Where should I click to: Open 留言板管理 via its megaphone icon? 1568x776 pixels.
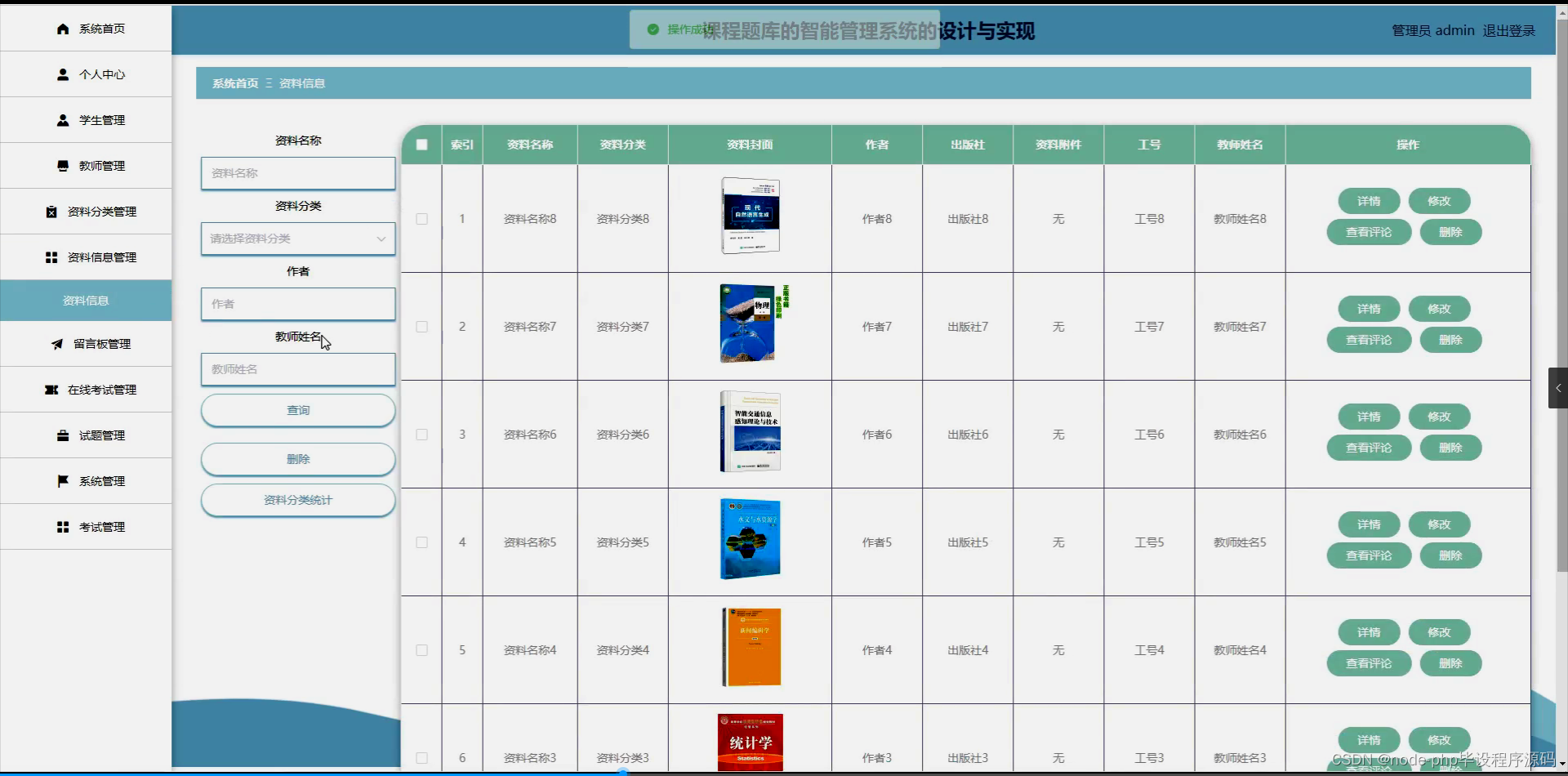pos(57,344)
